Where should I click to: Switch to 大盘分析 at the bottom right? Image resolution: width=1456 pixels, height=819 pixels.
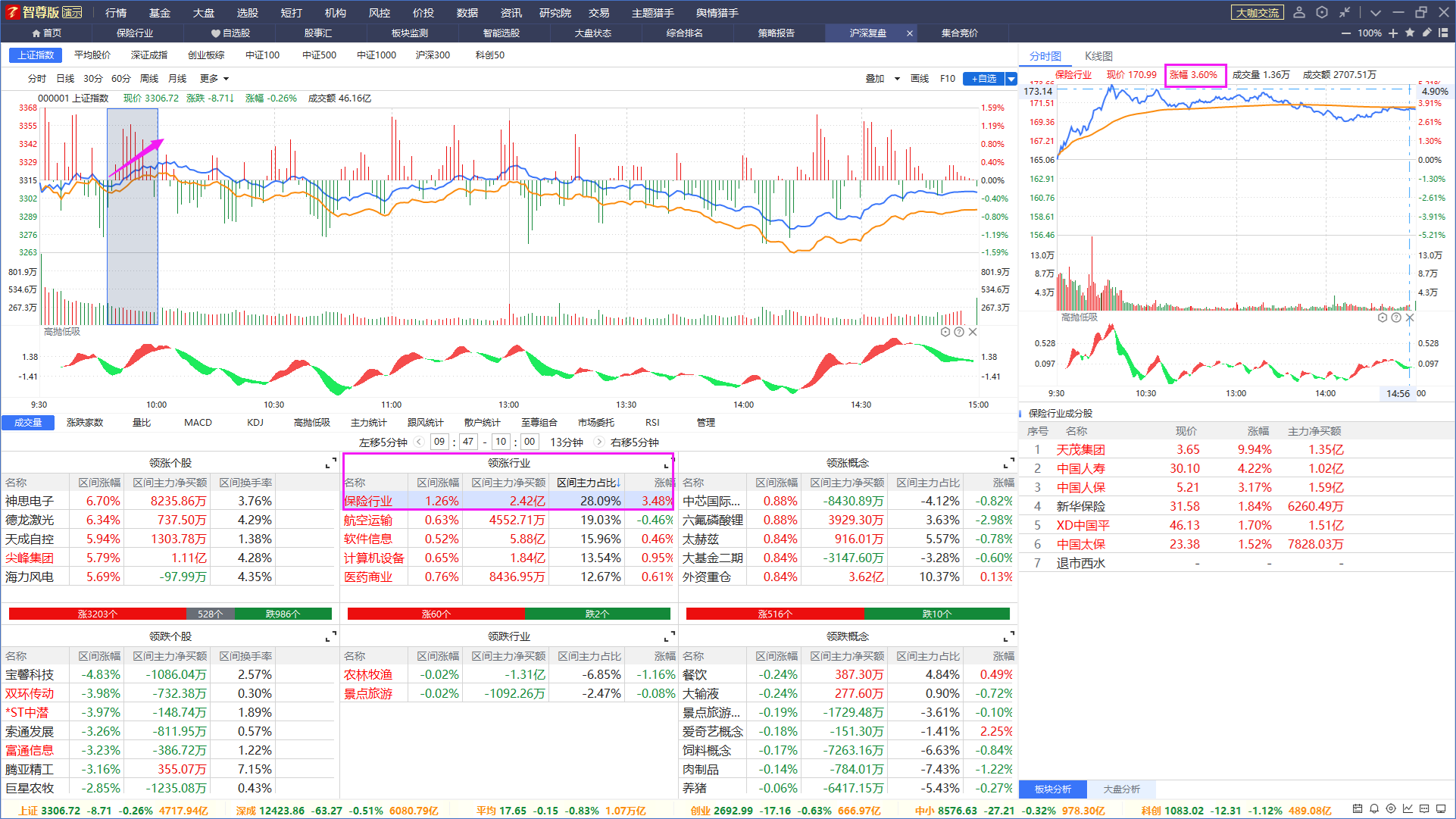pos(1121,789)
